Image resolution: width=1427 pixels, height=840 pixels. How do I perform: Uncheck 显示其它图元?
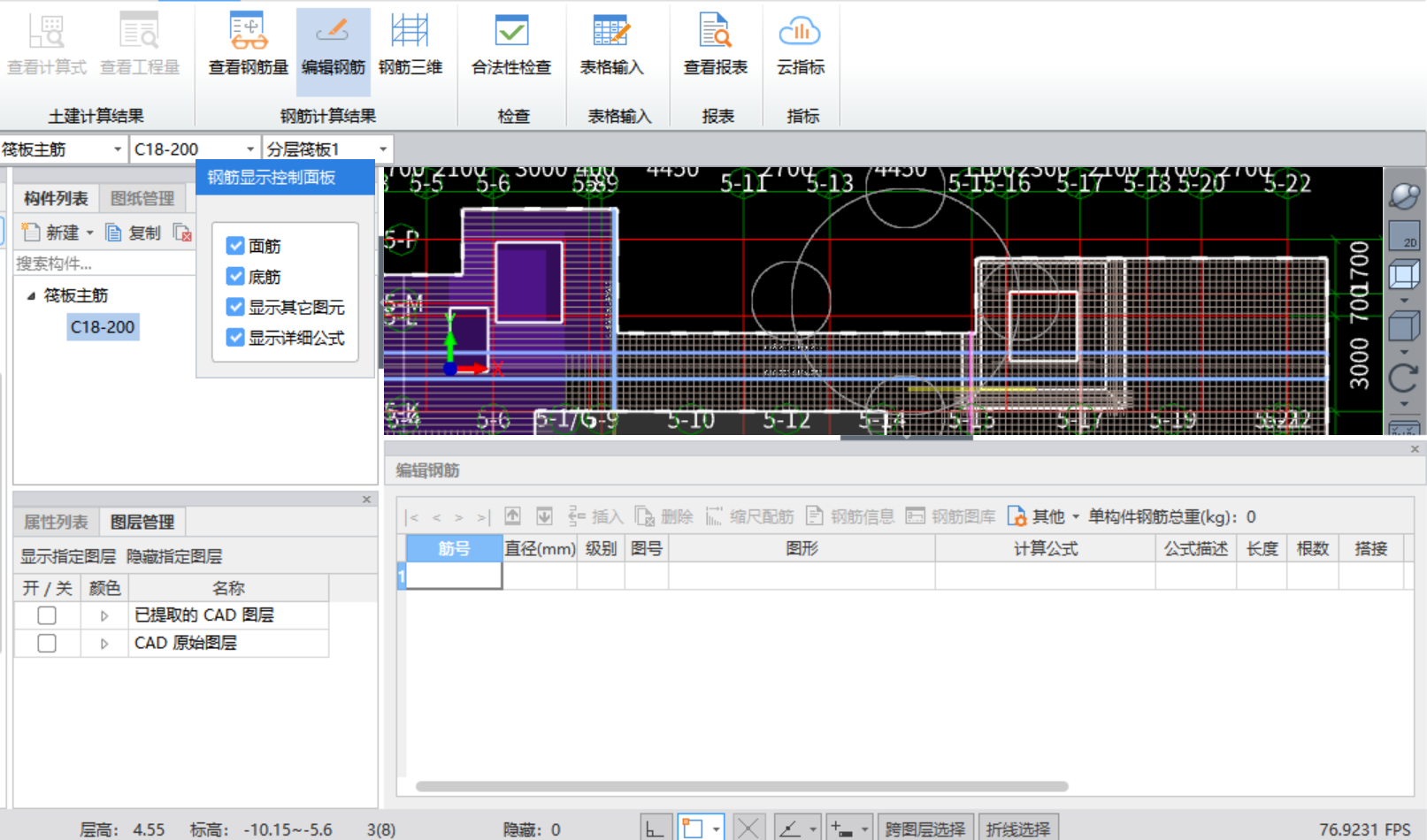(x=235, y=307)
